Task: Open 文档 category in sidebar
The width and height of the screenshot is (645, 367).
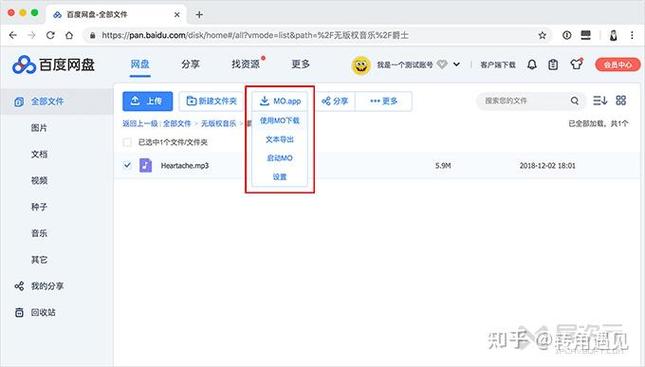Action: [39, 154]
